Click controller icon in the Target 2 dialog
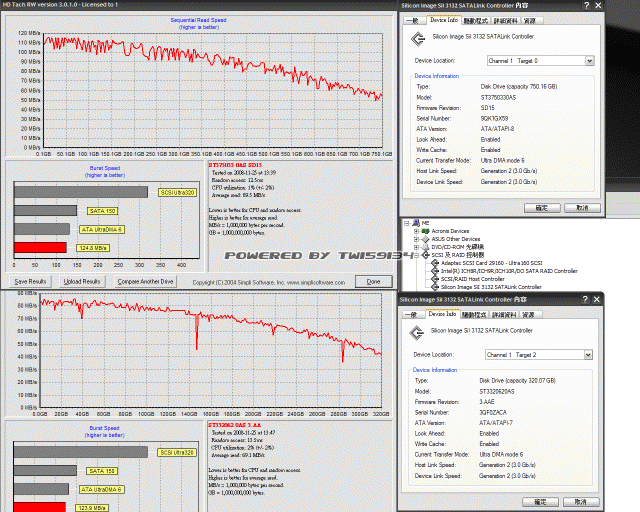 417,333
